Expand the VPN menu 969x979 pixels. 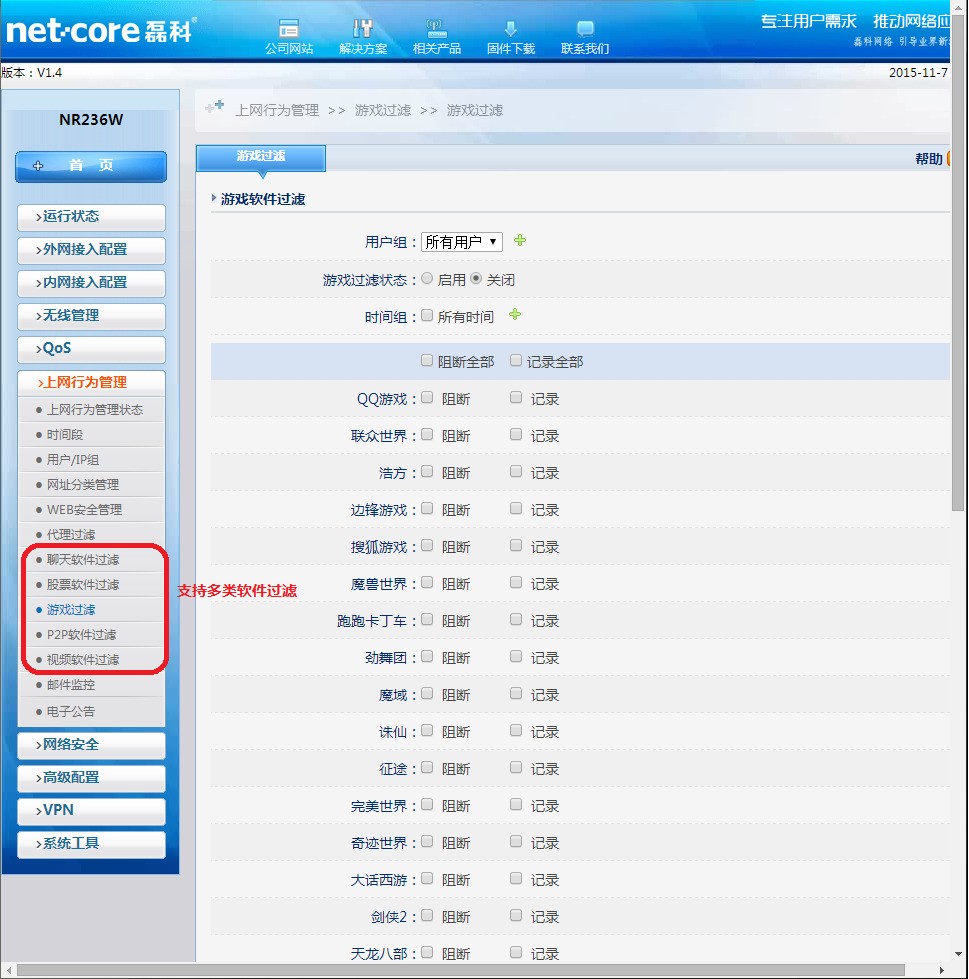(91, 810)
